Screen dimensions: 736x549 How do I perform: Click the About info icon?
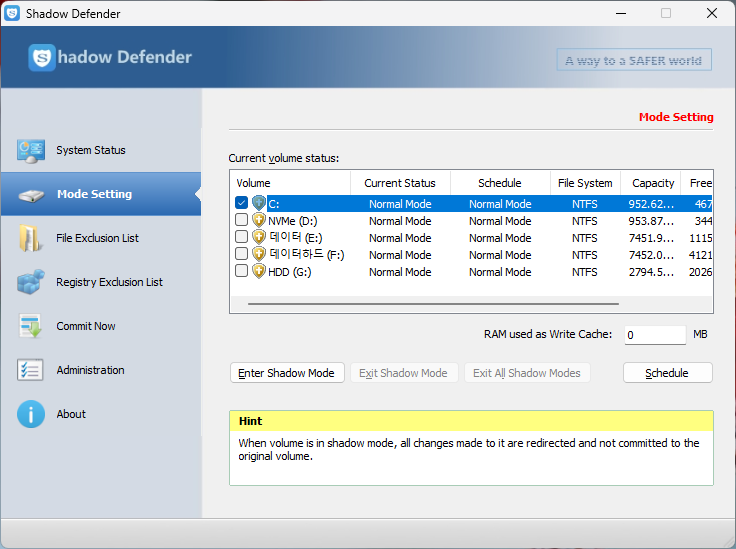31,415
